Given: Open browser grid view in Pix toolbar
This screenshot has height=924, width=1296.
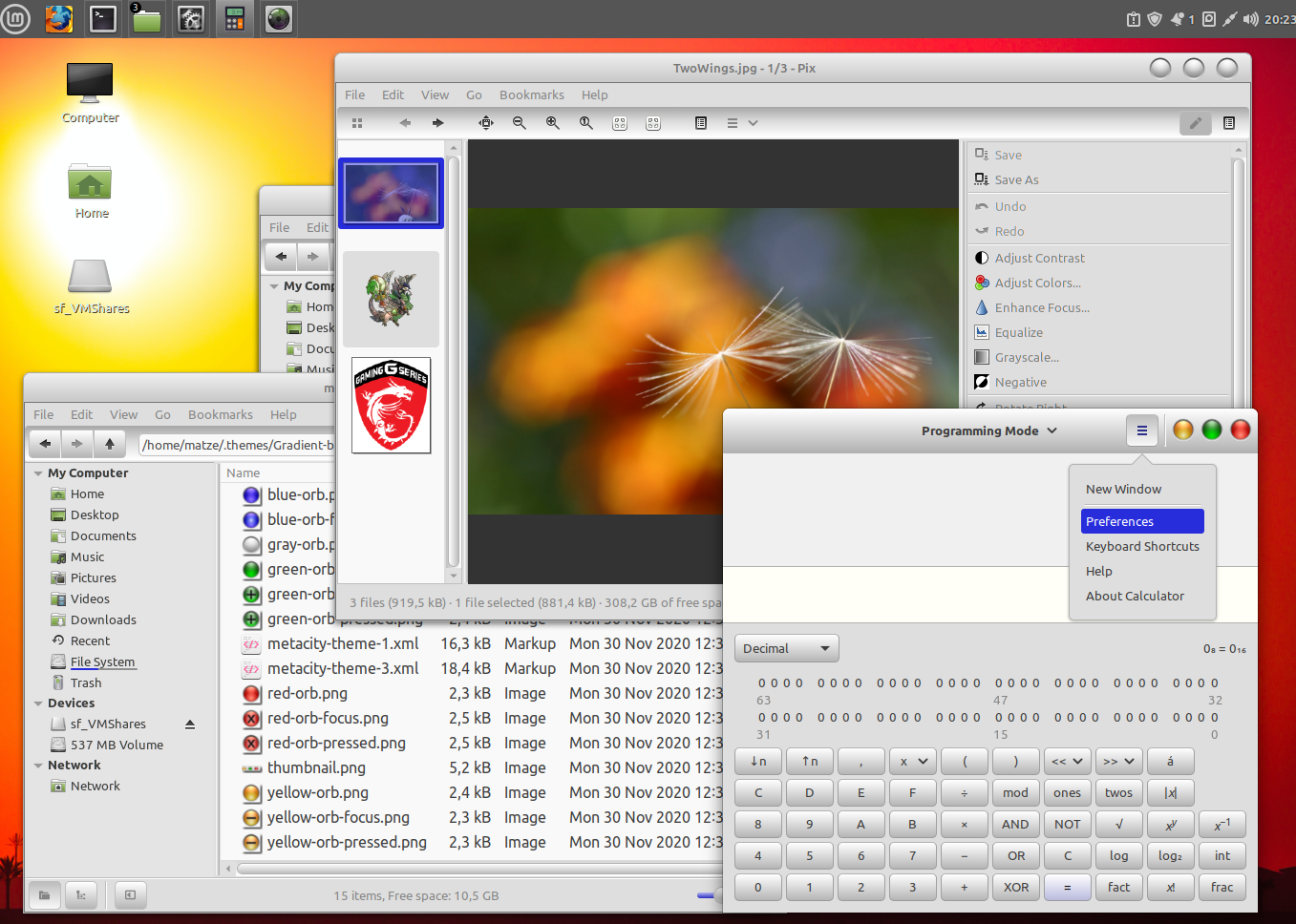Looking at the screenshot, I should pos(357,123).
